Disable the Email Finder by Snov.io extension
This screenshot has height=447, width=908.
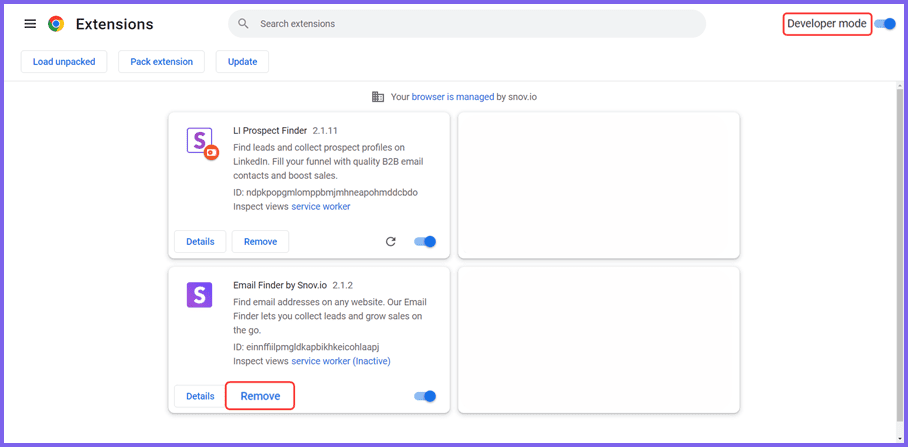(x=425, y=396)
